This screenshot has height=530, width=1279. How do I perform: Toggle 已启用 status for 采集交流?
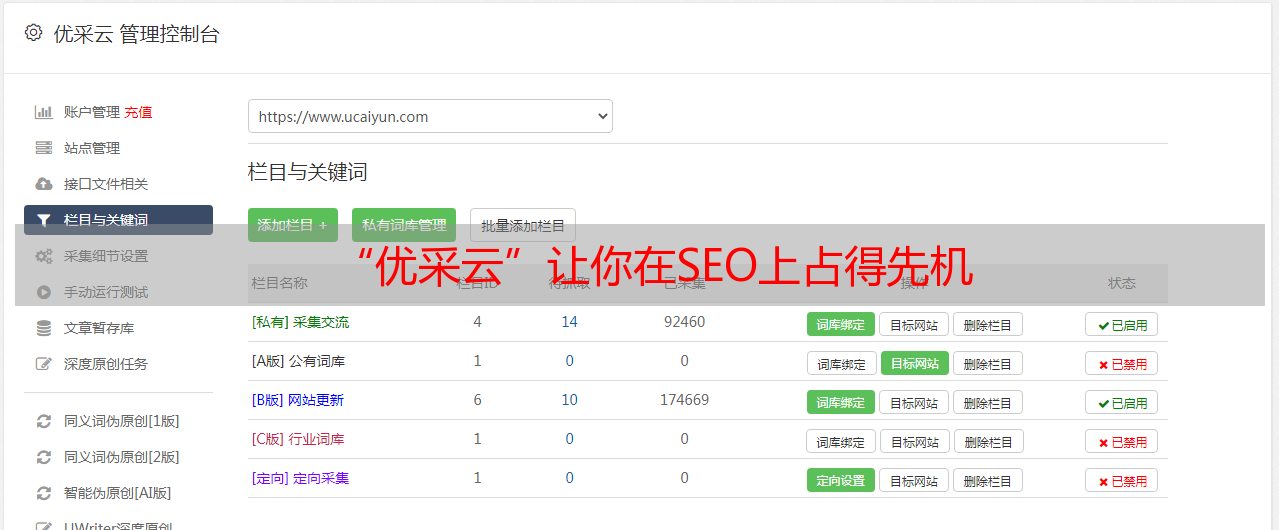[1122, 324]
